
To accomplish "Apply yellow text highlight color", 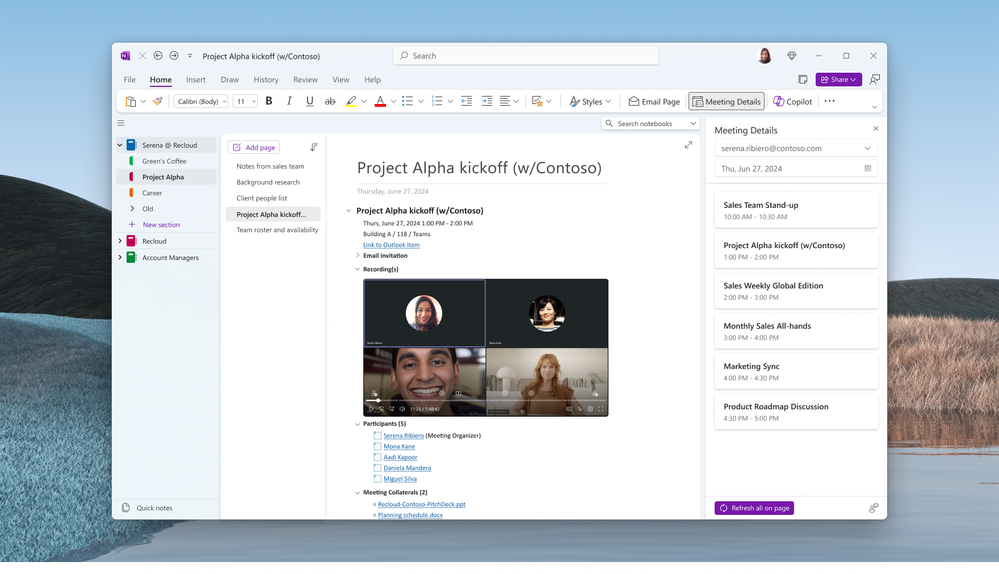I will pyautogui.click(x=351, y=101).
